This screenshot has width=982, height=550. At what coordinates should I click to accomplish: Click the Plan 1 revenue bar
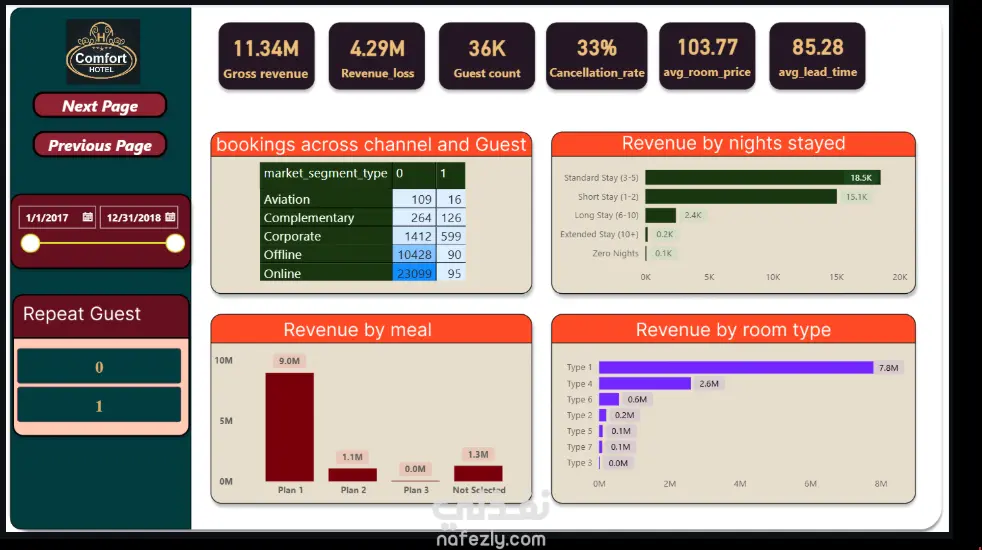289,427
